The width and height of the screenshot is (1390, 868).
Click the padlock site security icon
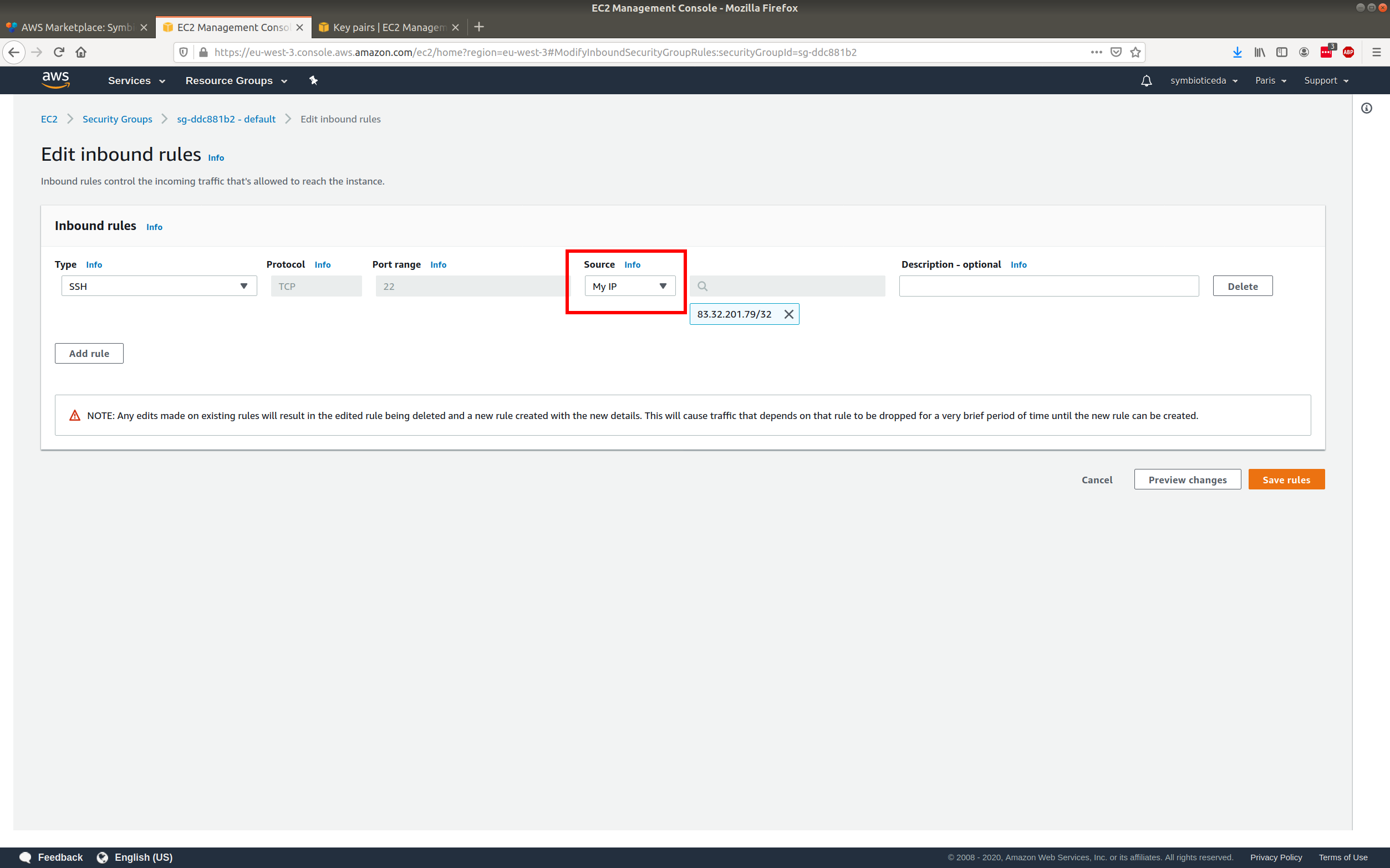(x=203, y=52)
